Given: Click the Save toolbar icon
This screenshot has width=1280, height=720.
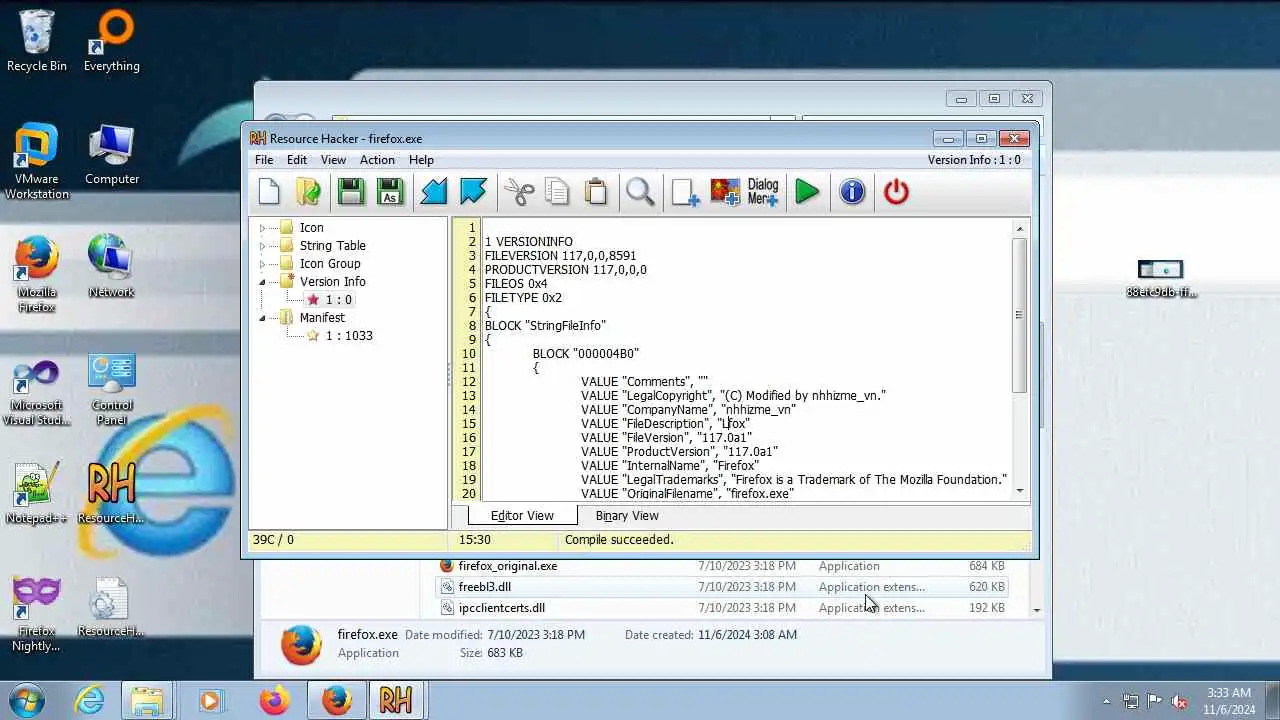Looking at the screenshot, I should pyautogui.click(x=351, y=191).
